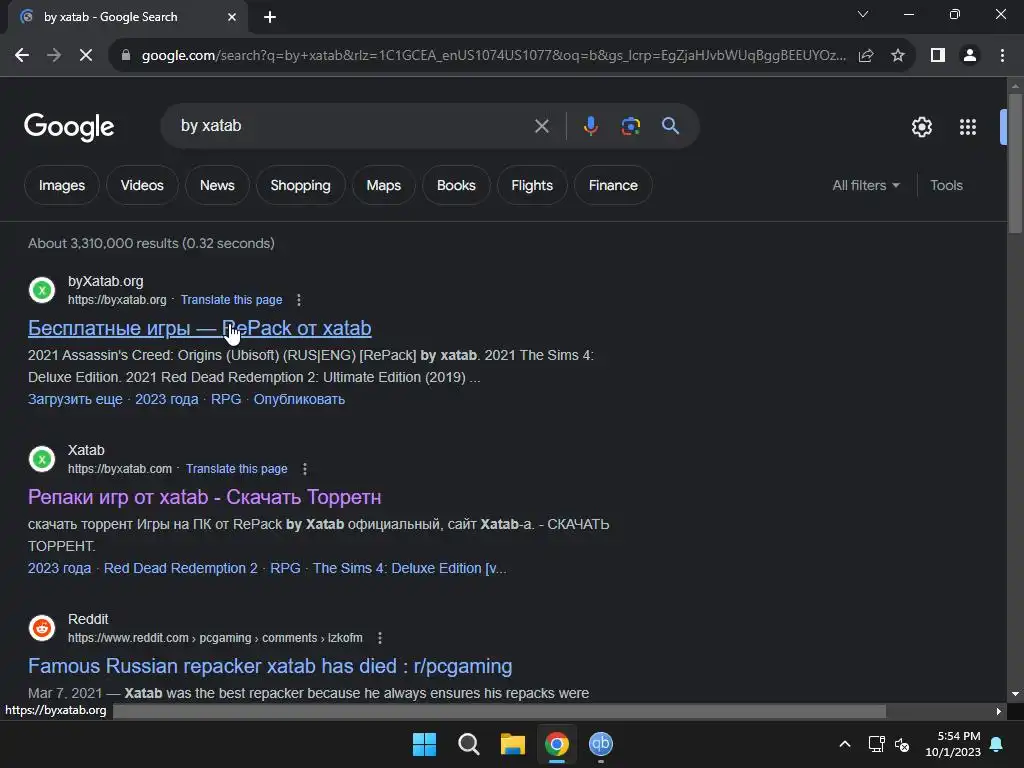Bookmark this page with the star icon
The height and width of the screenshot is (768, 1024).
point(898,56)
